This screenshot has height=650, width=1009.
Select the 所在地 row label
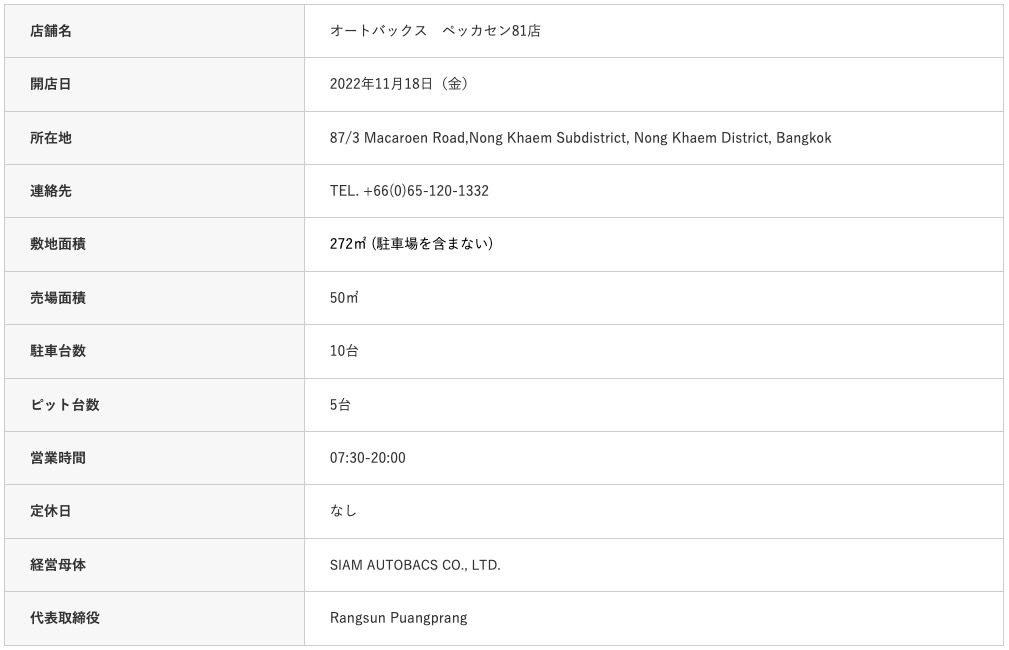(51, 138)
